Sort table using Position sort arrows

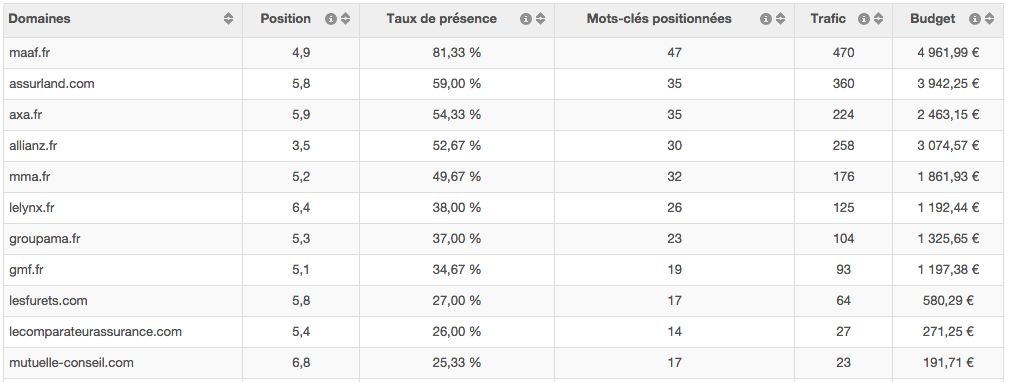(346, 19)
